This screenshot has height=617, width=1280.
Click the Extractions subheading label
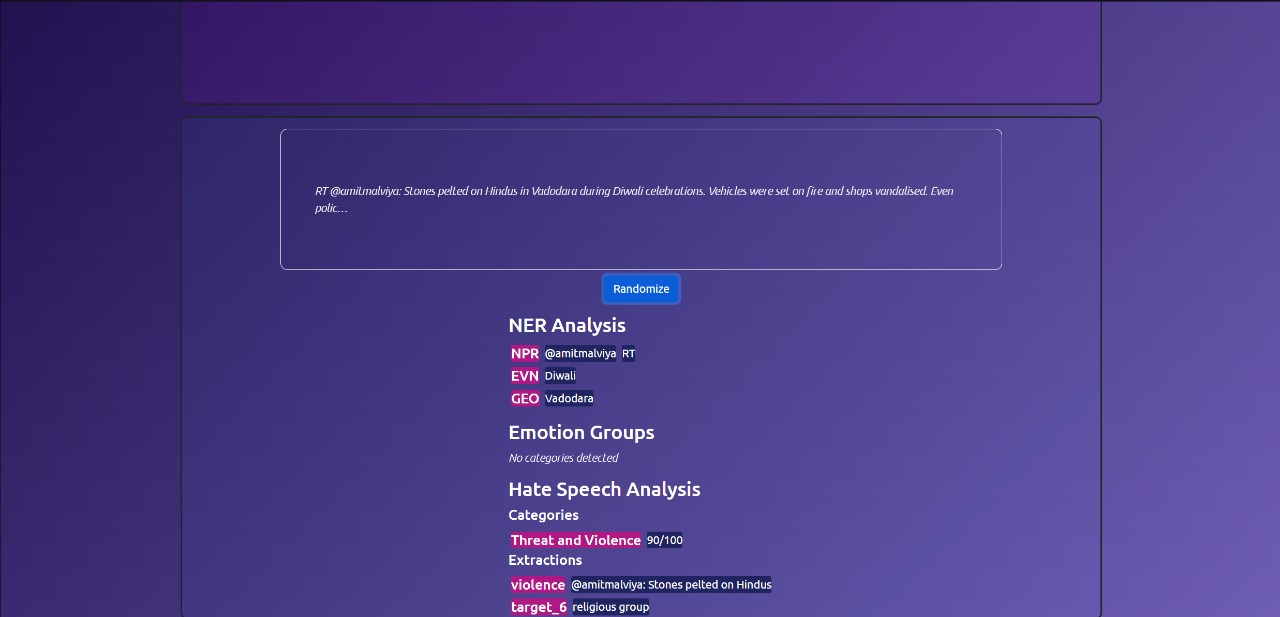tap(545, 560)
